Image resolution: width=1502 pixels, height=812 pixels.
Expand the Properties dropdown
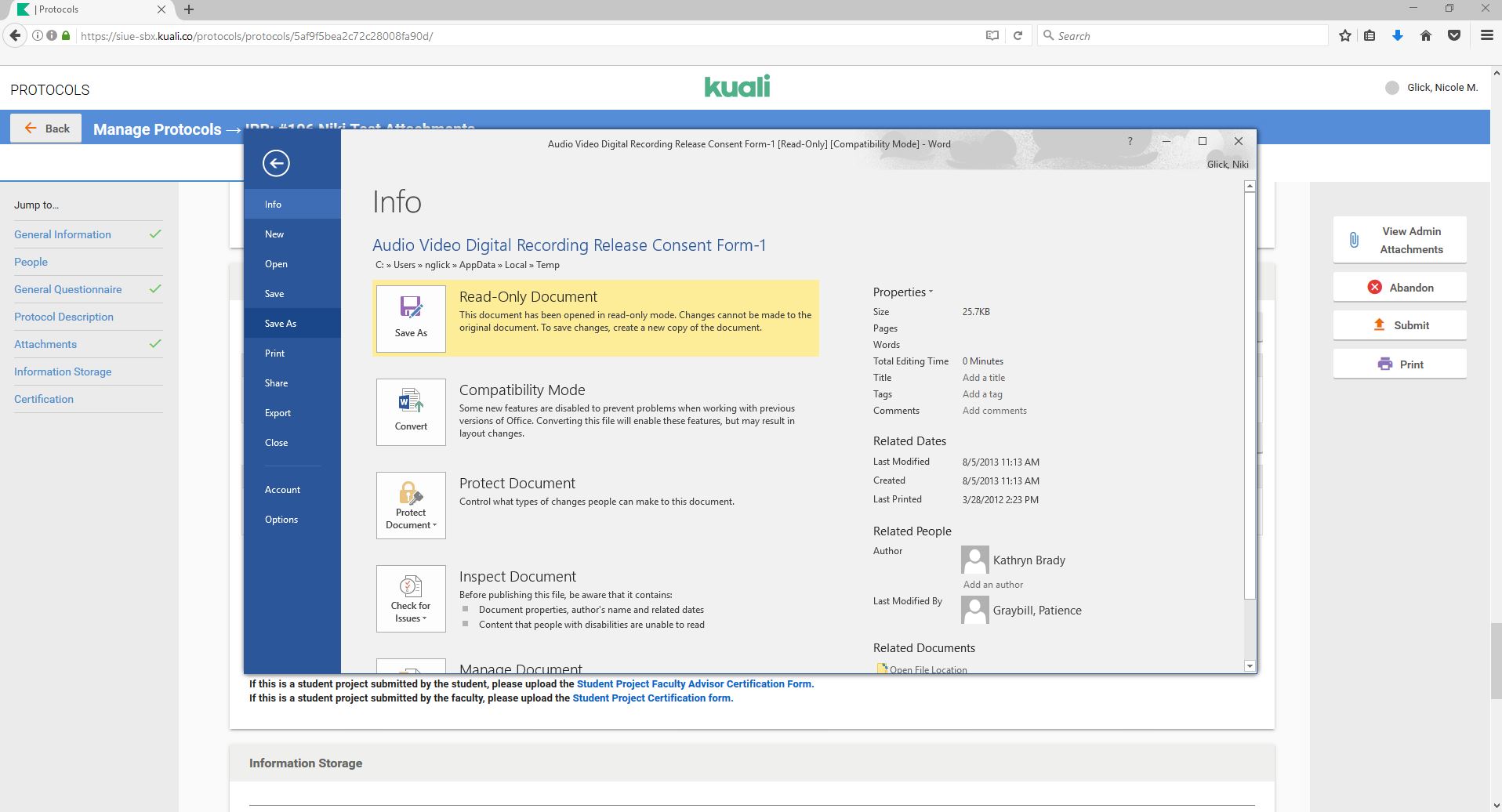pyautogui.click(x=902, y=292)
